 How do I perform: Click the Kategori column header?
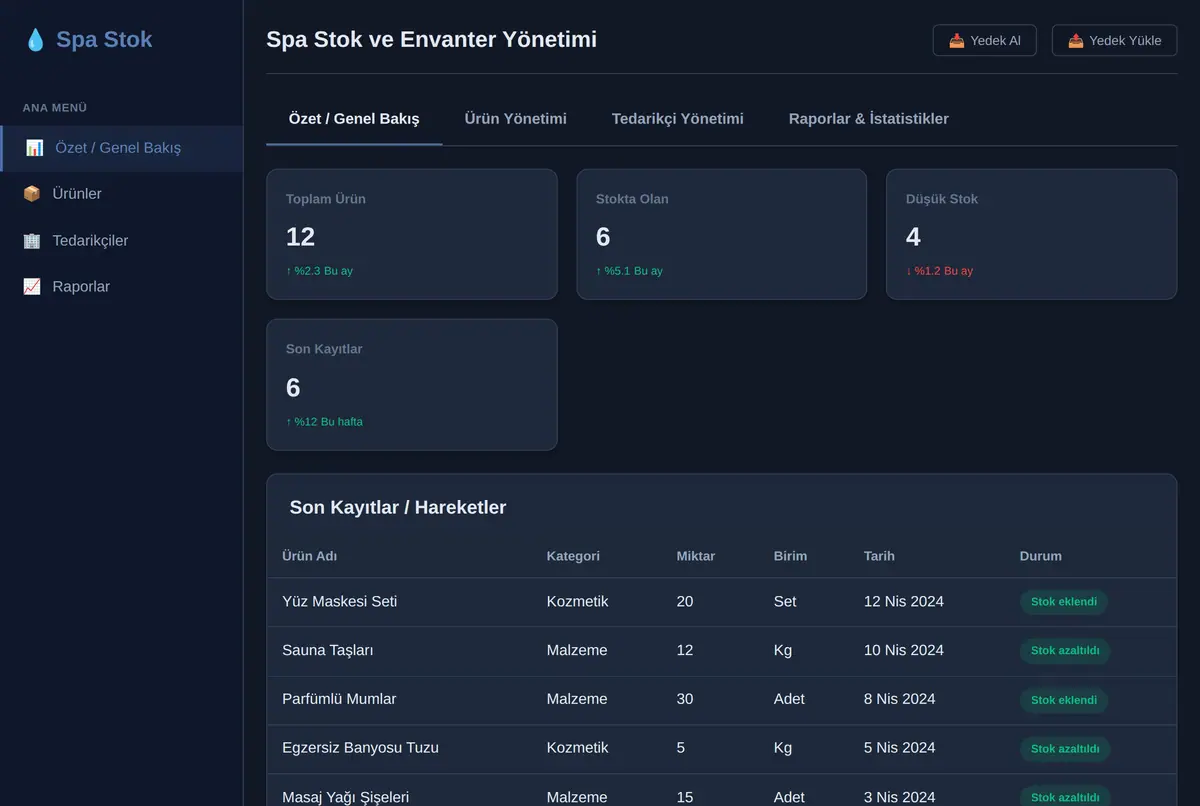[573, 556]
